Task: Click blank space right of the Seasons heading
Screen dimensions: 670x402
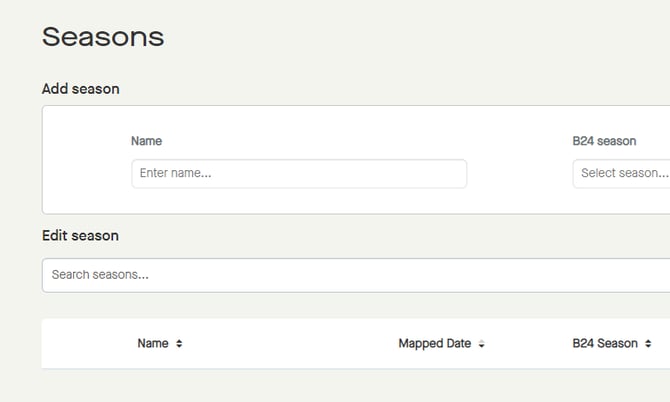Action: [x=400, y=37]
